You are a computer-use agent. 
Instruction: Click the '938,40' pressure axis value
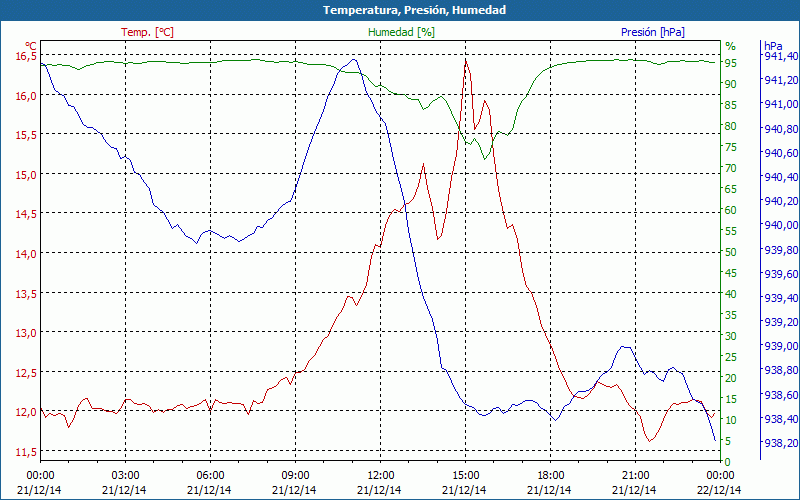(782, 419)
